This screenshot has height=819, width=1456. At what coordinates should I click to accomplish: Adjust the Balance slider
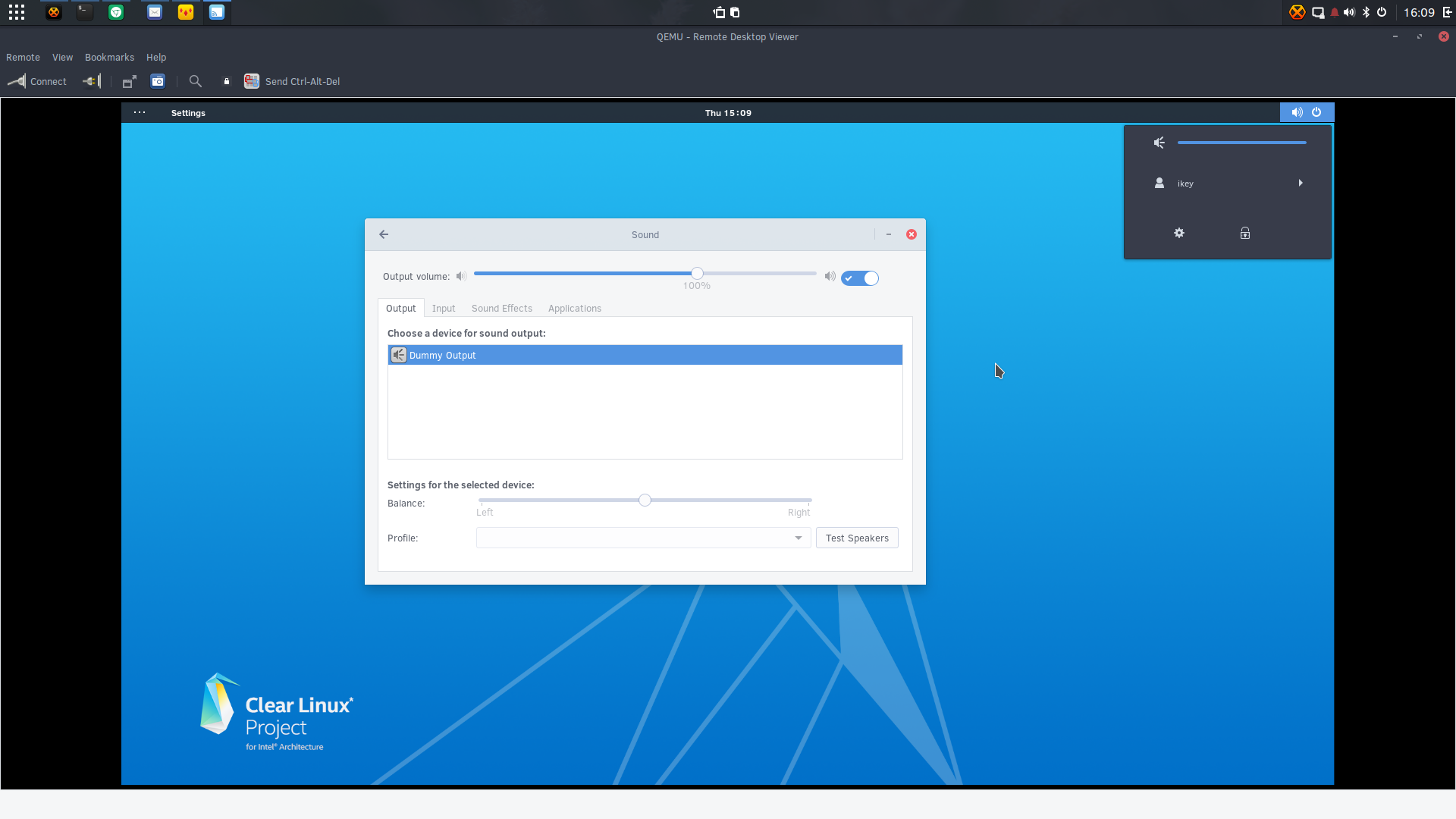coord(645,500)
